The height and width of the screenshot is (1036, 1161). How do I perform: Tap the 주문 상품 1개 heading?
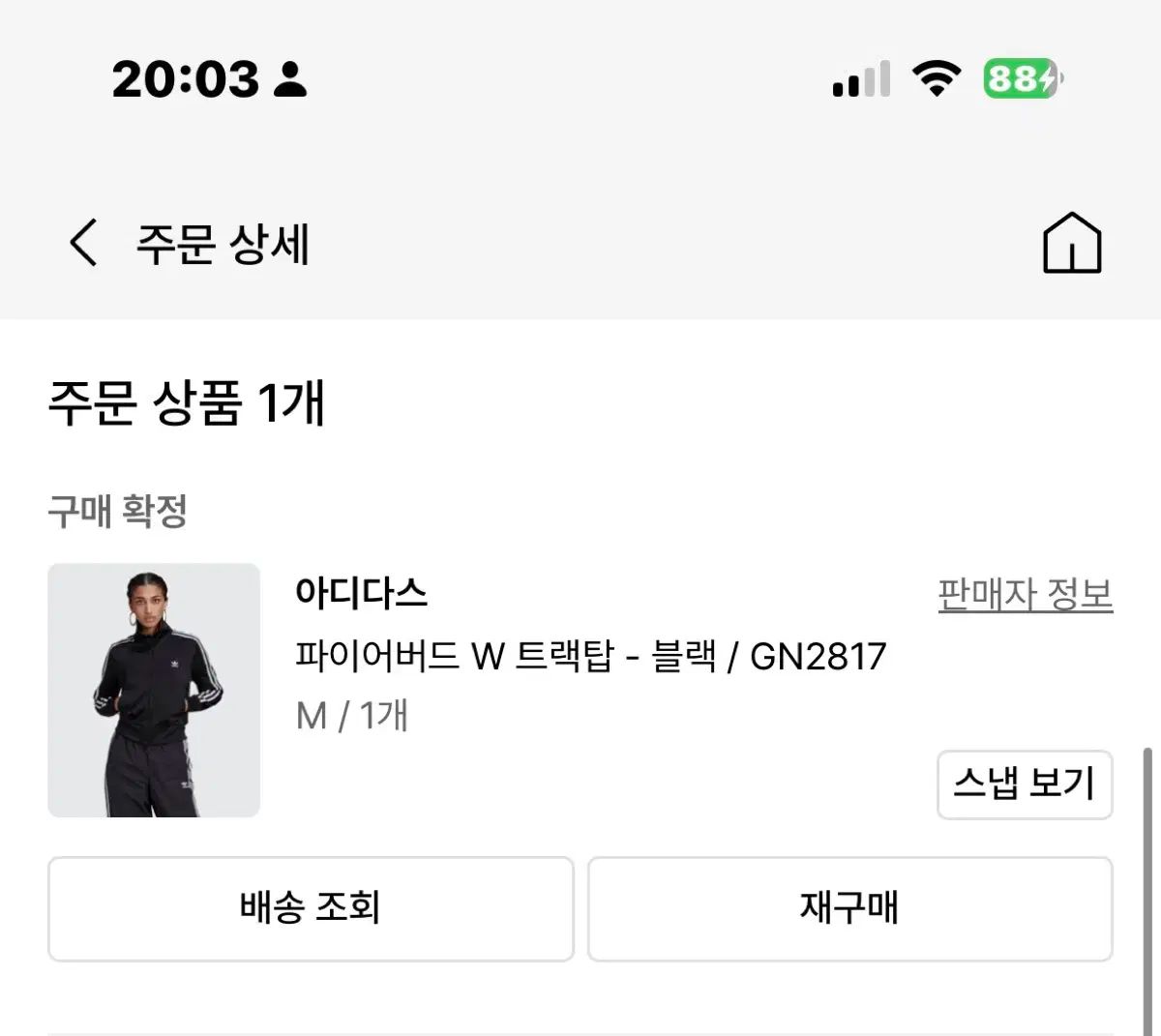pyautogui.click(x=186, y=402)
